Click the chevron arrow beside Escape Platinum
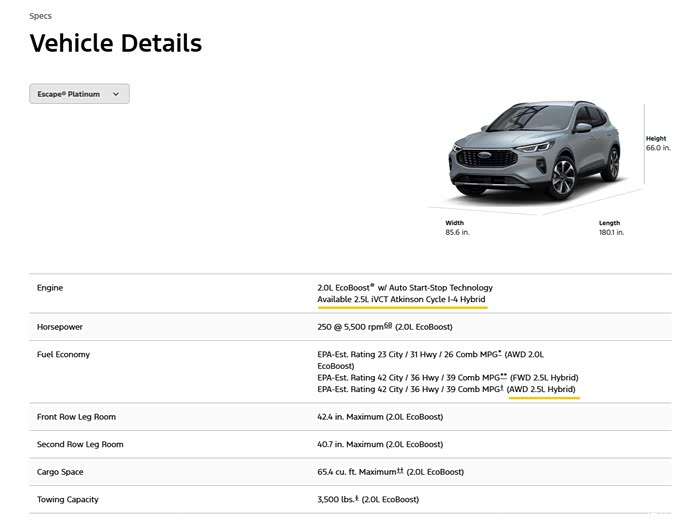Screen dimensions: 700x525 (x=116, y=94)
